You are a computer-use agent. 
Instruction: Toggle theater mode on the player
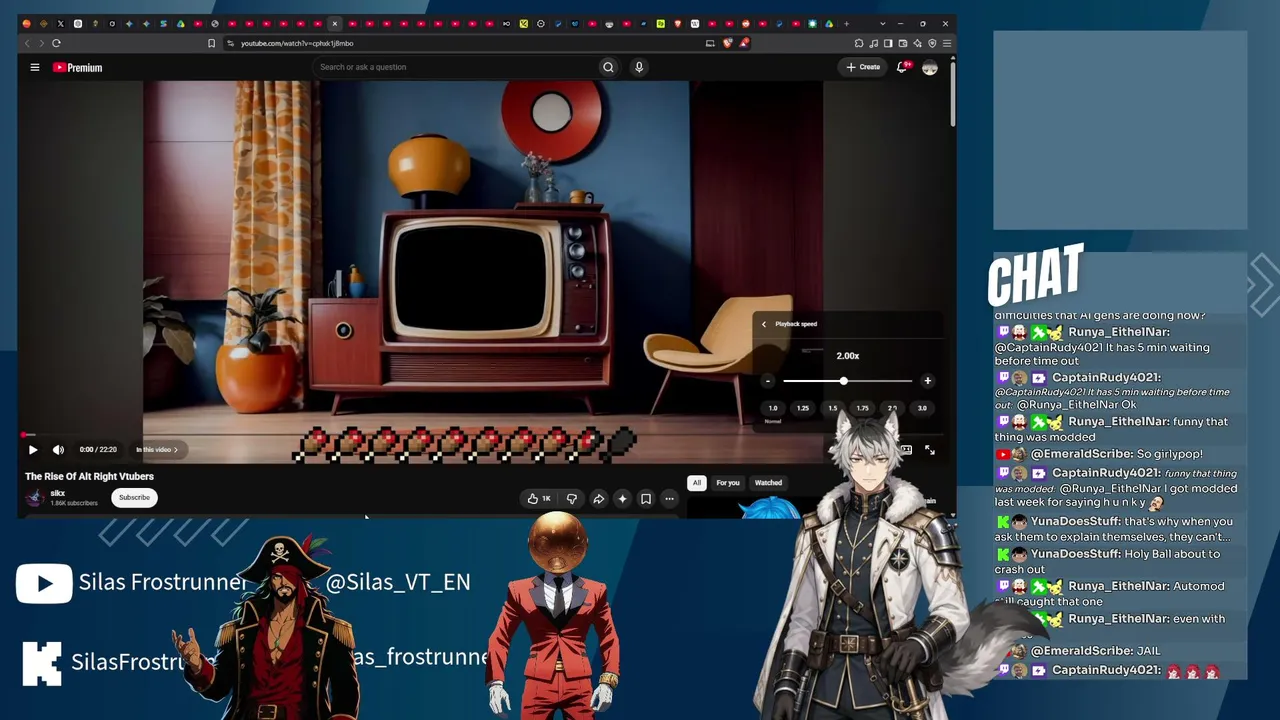click(x=906, y=450)
